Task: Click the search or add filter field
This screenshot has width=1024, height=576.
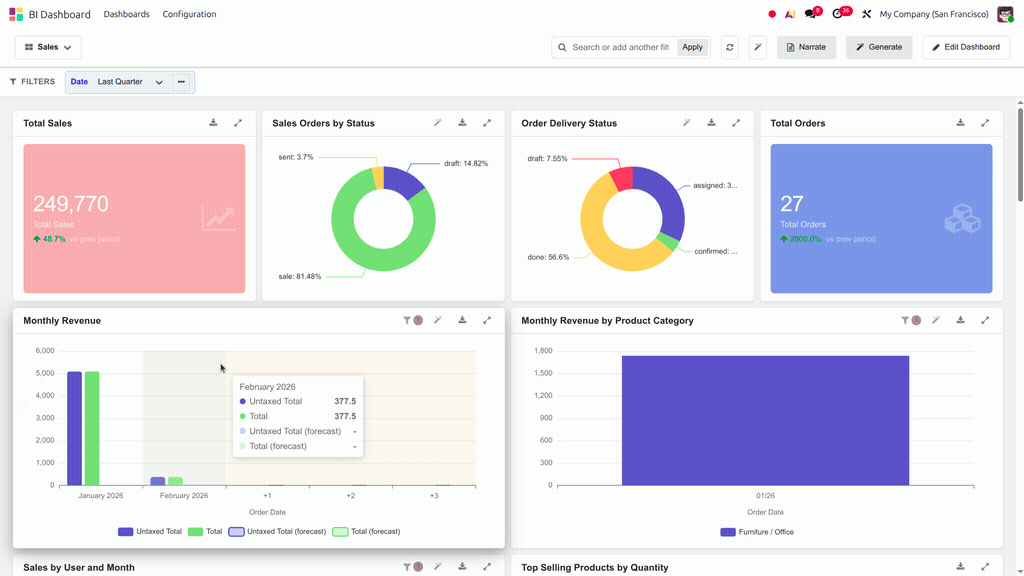Action: 620,47
